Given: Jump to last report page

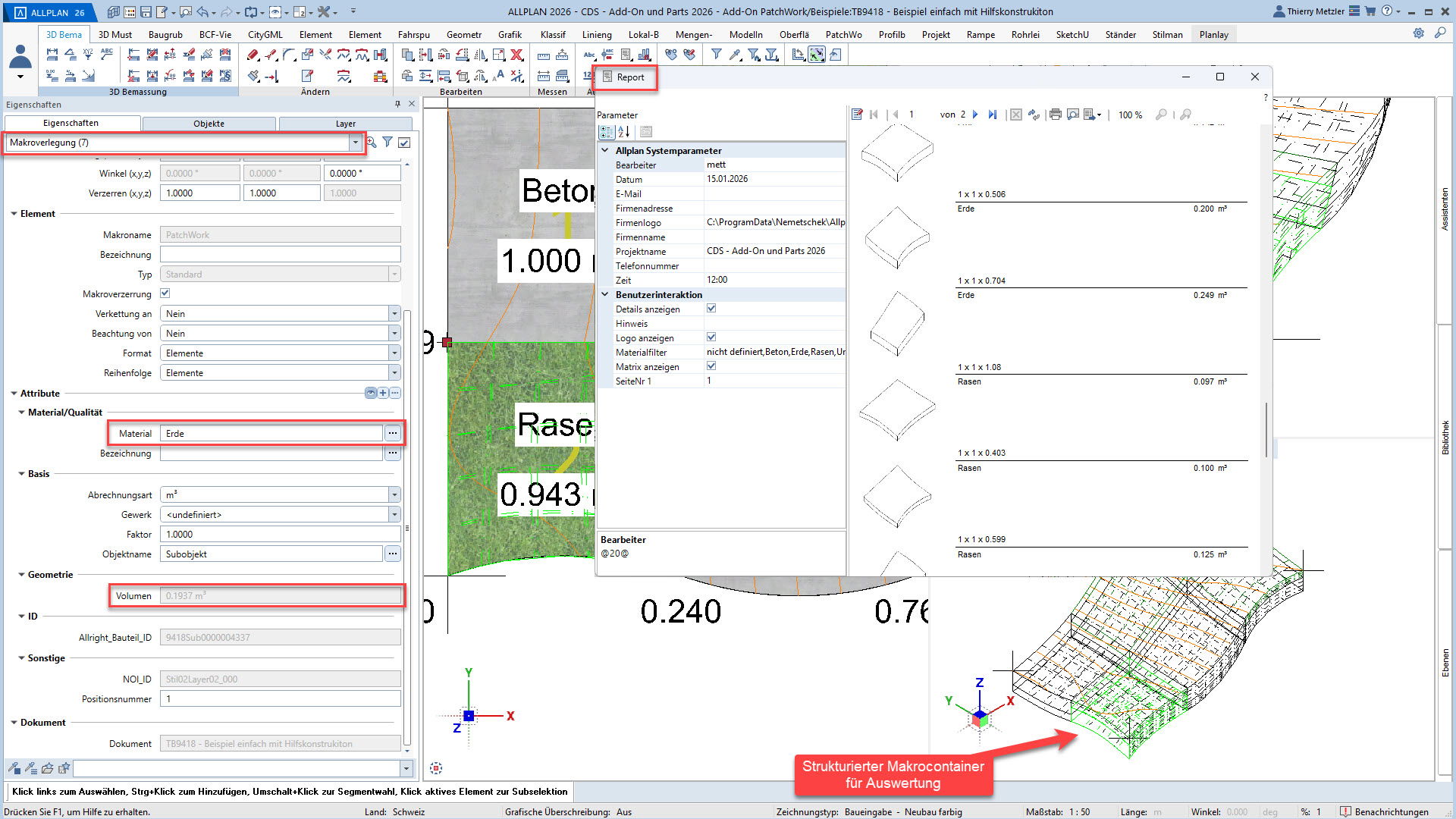Looking at the screenshot, I should point(992,115).
